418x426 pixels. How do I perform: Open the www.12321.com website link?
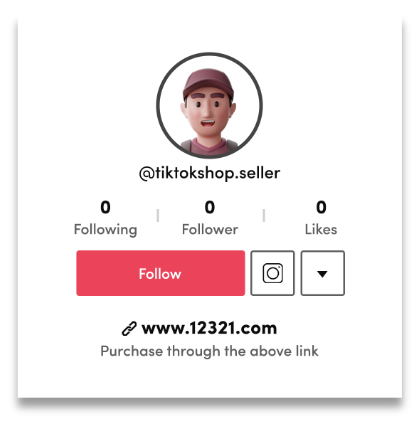pos(209,328)
